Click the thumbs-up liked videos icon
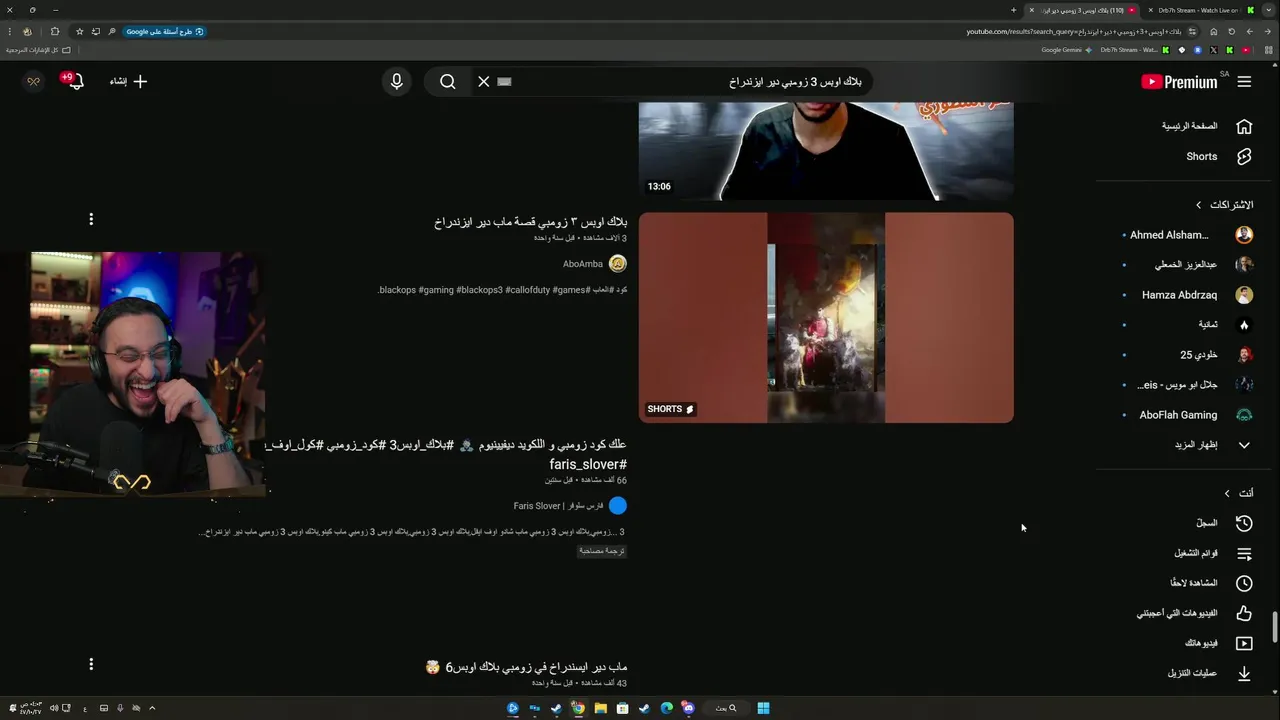Image resolution: width=1280 pixels, height=720 pixels. pyautogui.click(x=1244, y=613)
